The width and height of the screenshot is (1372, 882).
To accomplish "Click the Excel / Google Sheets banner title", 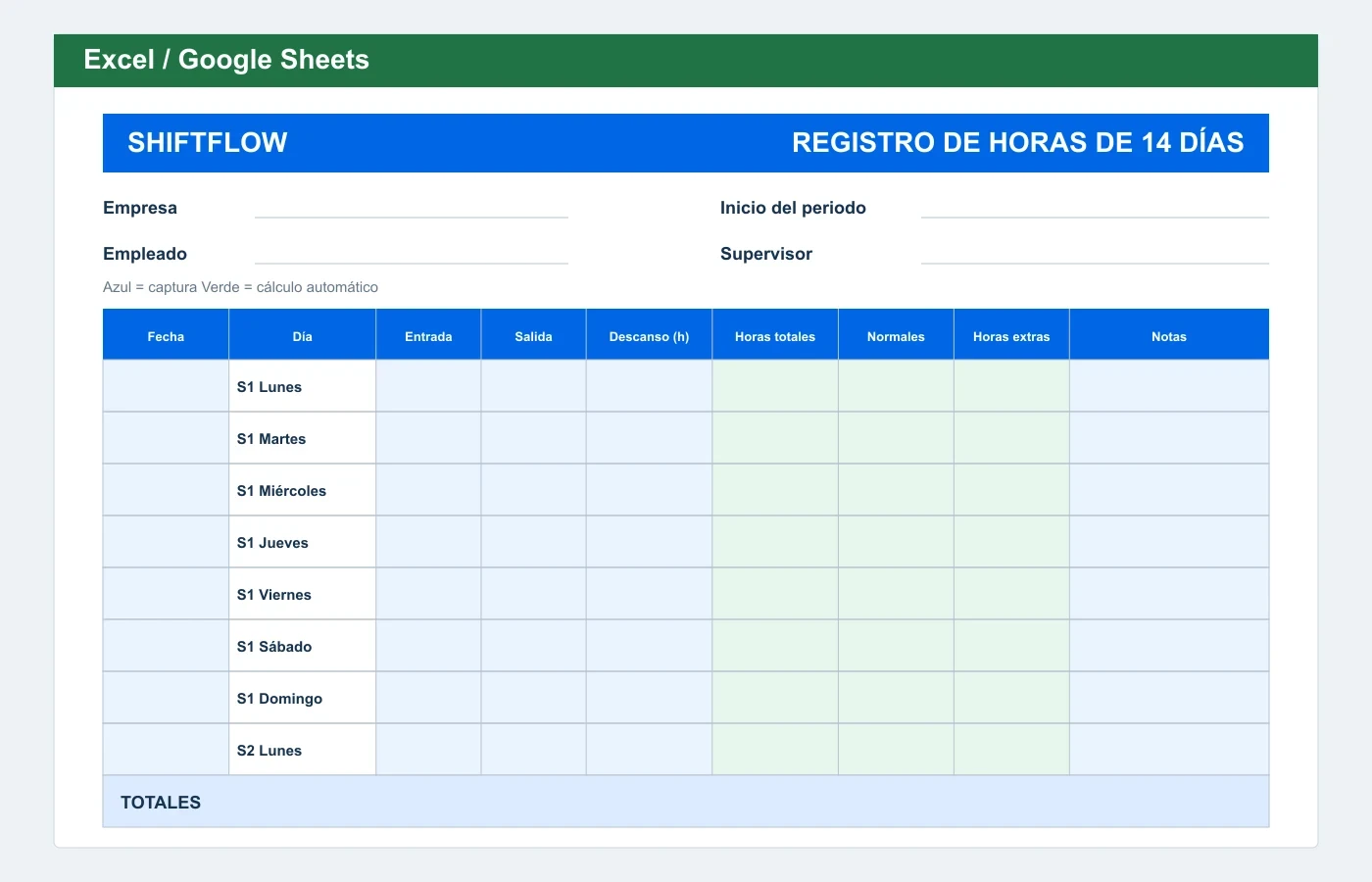I will tap(226, 60).
